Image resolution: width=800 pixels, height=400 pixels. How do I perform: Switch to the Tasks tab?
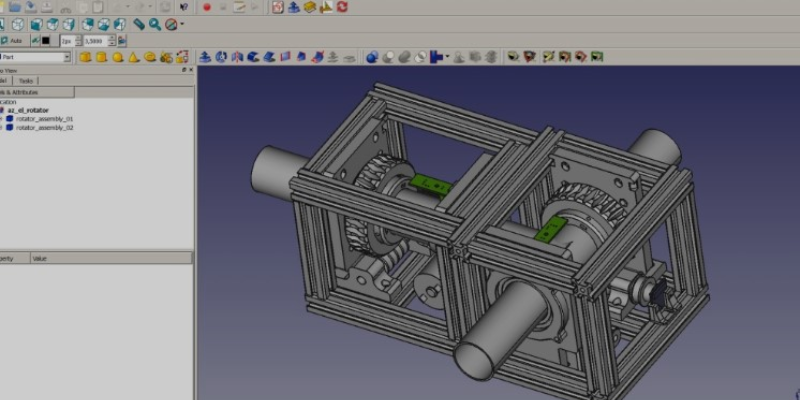pyautogui.click(x=26, y=80)
